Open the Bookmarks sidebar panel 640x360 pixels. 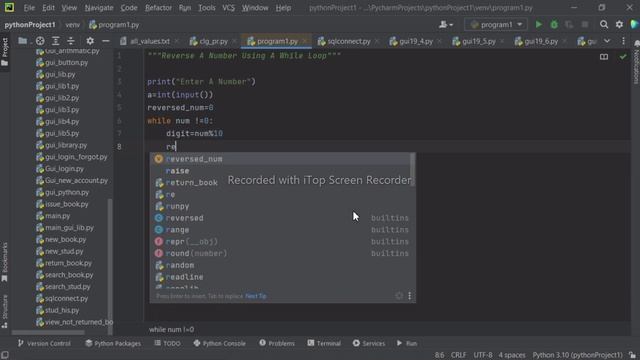click(x=5, y=262)
